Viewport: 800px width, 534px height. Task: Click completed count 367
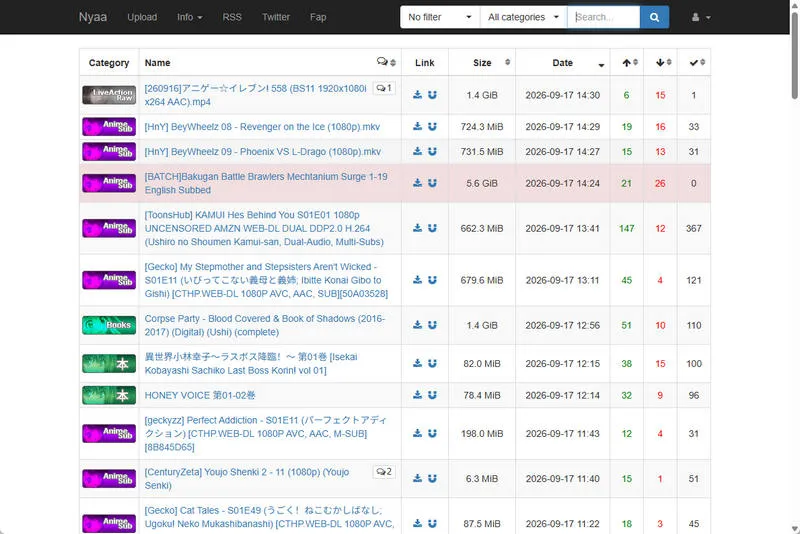pyautogui.click(x=693, y=228)
